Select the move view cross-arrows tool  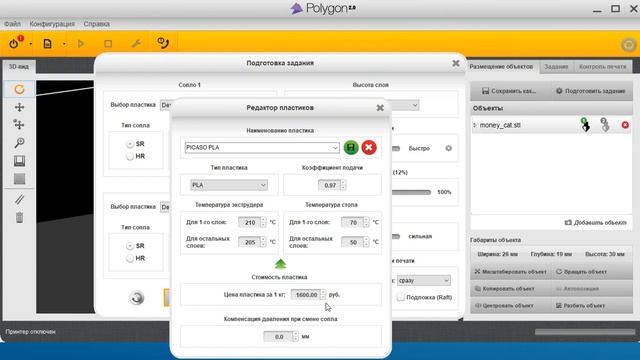point(19,107)
